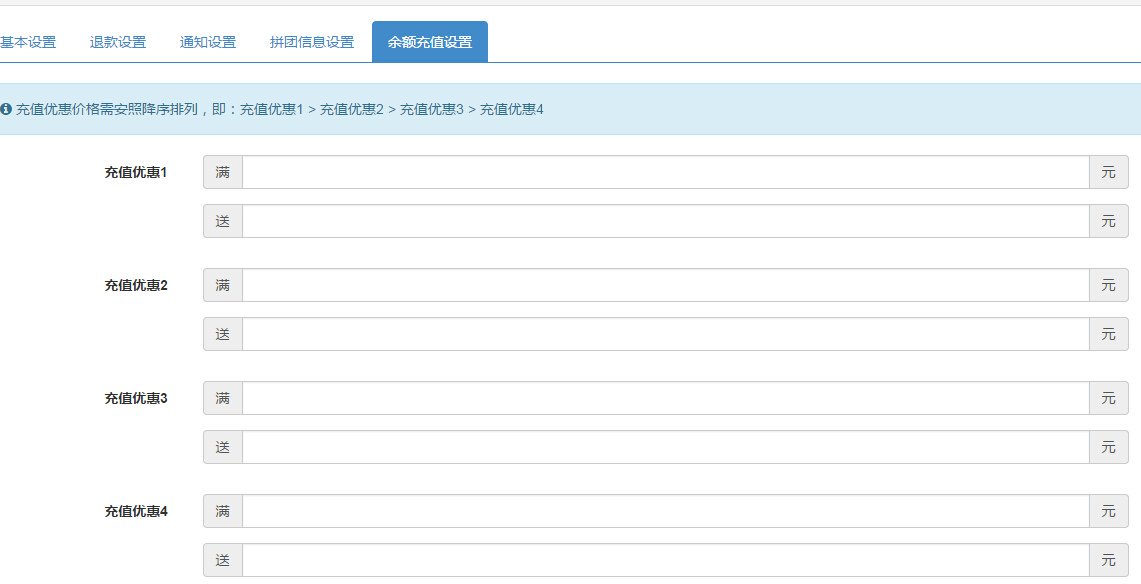Click the 元 suffix of 充值优惠2 满 row
This screenshot has height=584, width=1141.
pyautogui.click(x=1109, y=285)
